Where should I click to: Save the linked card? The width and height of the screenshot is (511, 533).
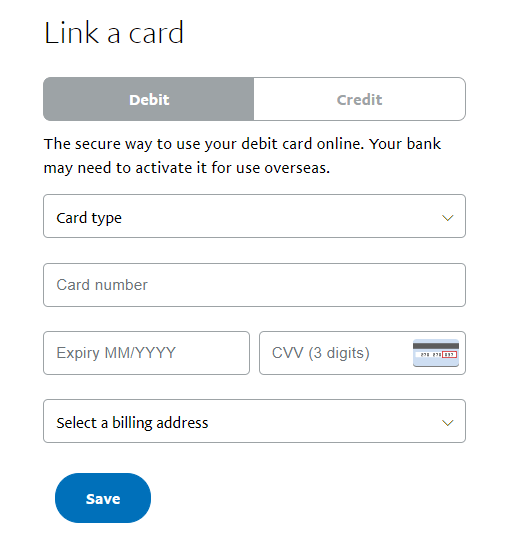pyautogui.click(x=103, y=498)
